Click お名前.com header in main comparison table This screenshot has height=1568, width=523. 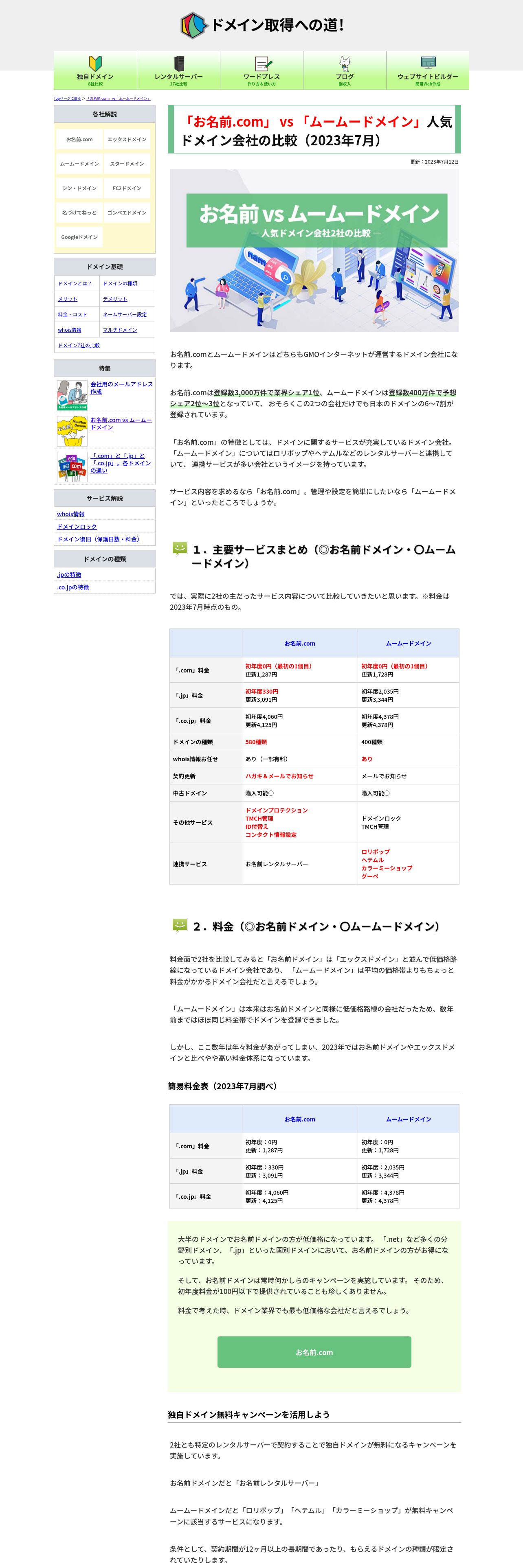[299, 644]
